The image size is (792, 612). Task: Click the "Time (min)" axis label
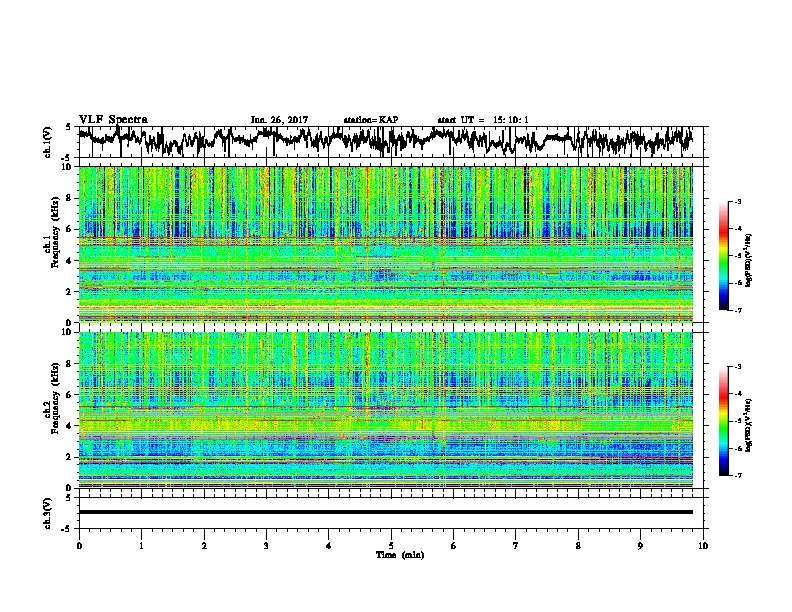point(400,555)
